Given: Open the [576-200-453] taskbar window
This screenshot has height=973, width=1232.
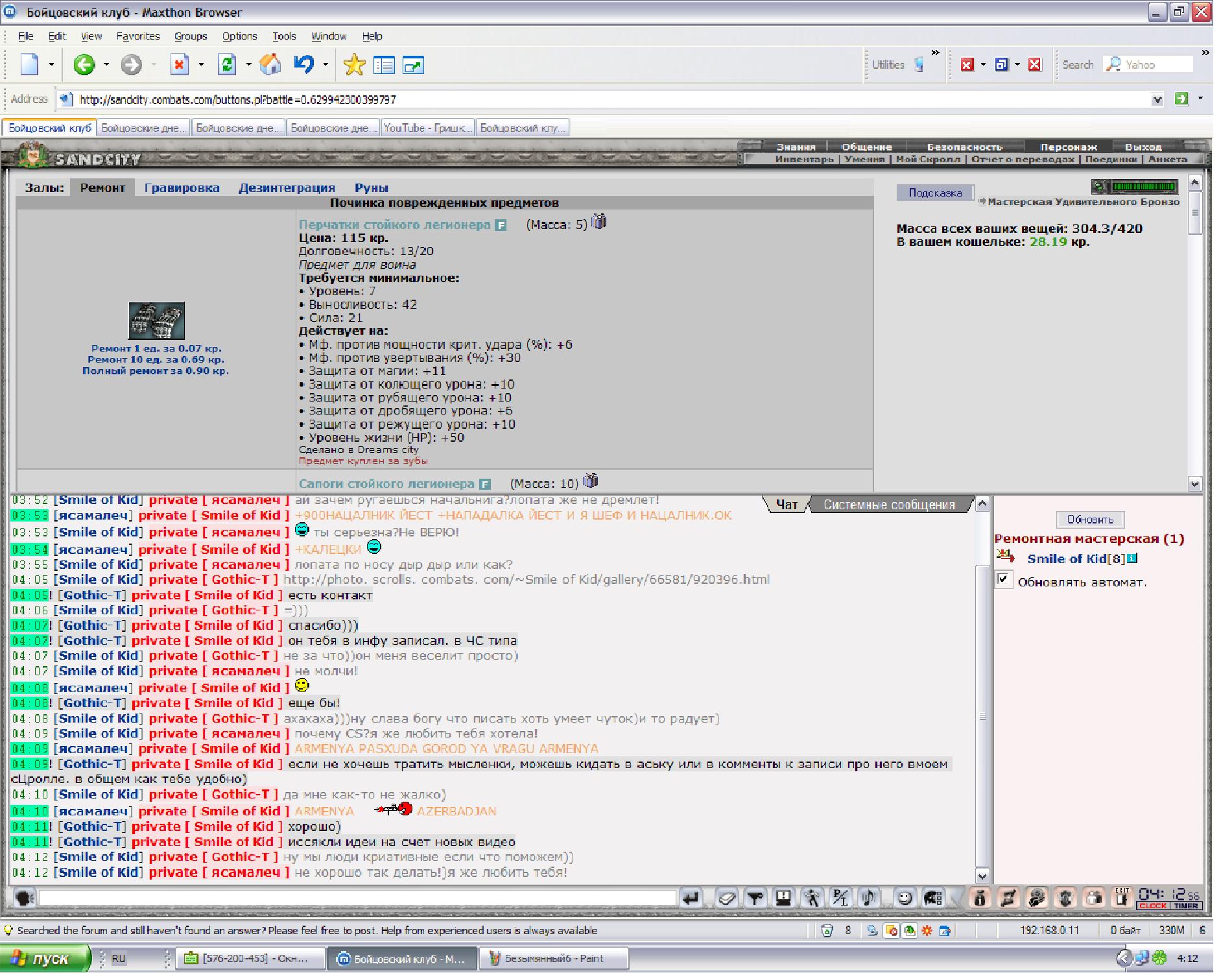Looking at the screenshot, I should pos(250,959).
